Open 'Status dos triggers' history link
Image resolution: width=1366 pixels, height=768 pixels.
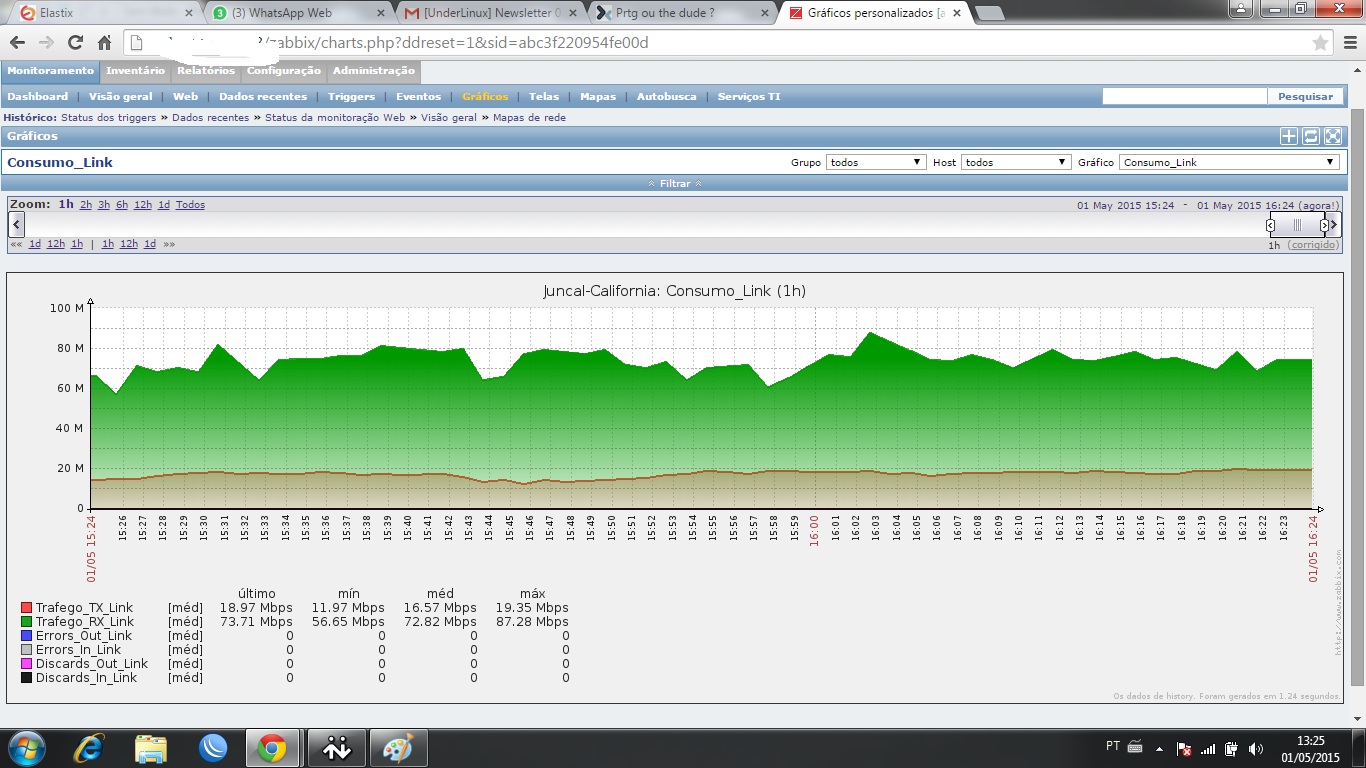tap(109, 118)
